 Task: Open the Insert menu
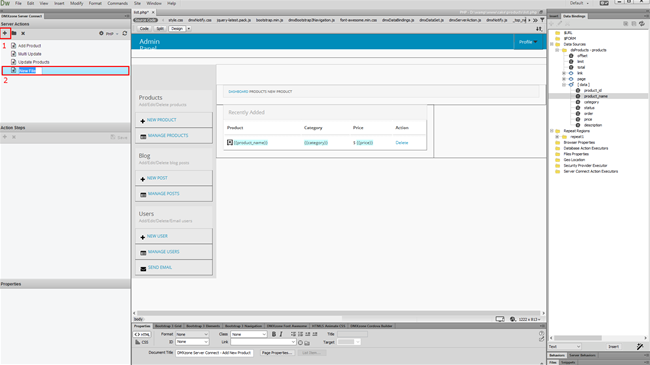(59, 3)
